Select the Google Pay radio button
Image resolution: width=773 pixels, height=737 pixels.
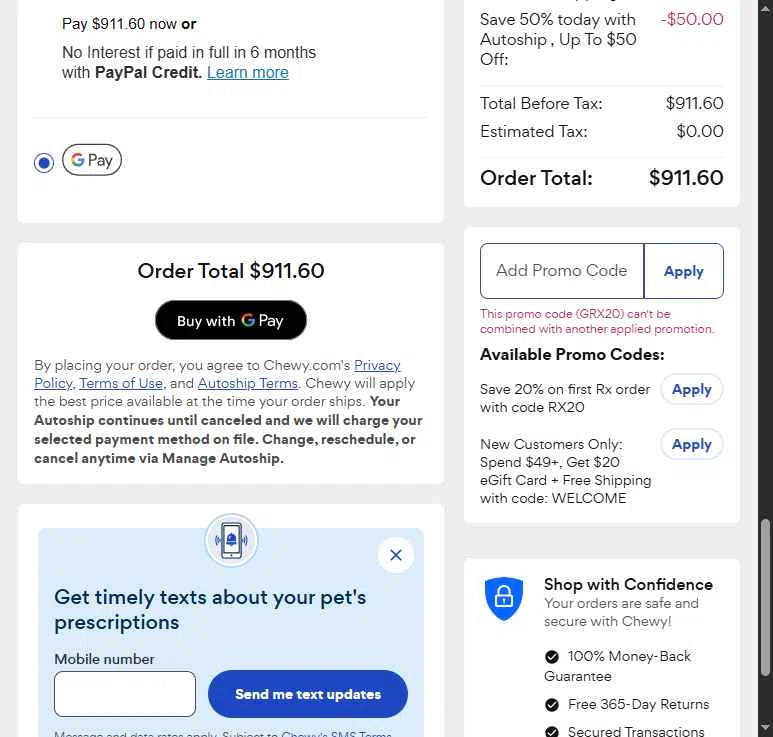point(44,162)
